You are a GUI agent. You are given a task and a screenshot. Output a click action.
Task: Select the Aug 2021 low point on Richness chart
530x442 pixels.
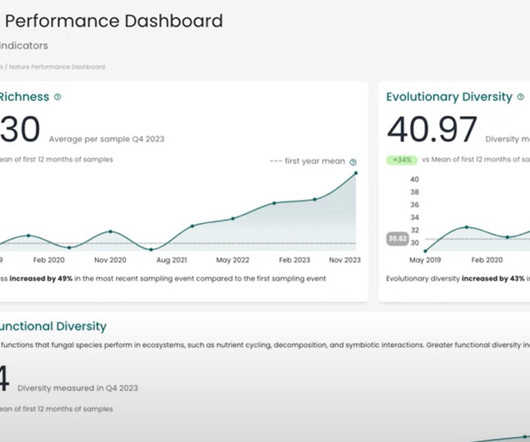point(151,250)
